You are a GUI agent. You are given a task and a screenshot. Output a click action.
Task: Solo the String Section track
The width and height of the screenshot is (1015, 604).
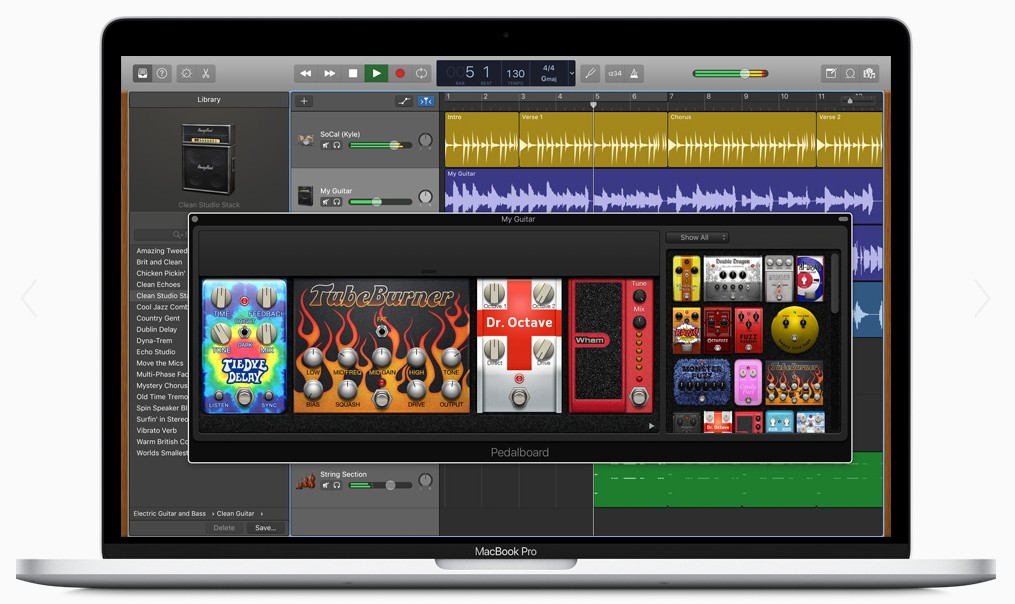pos(337,485)
